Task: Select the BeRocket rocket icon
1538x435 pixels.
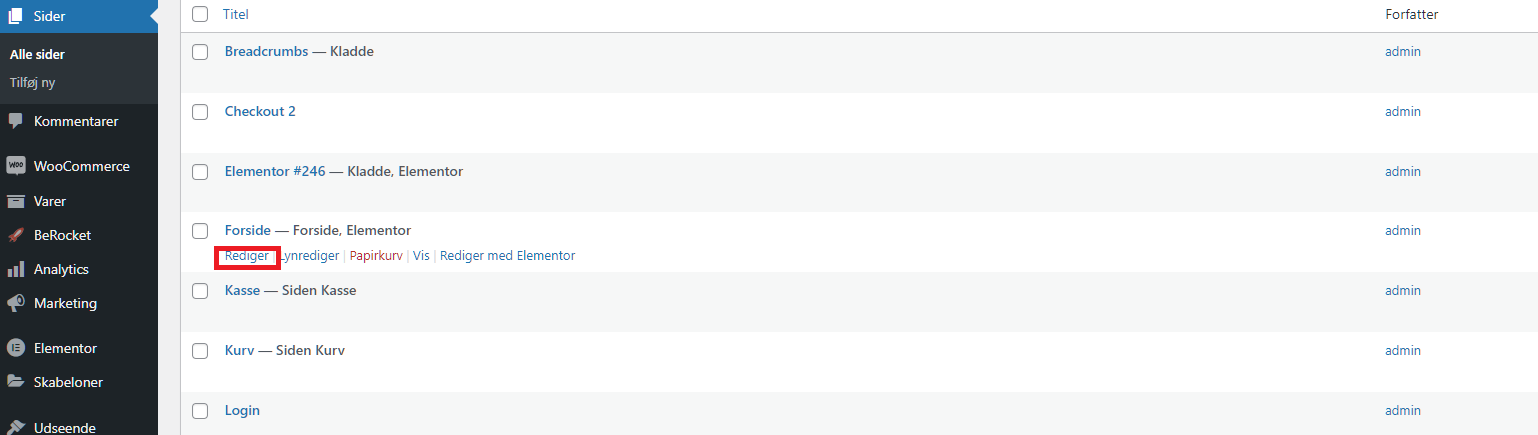Action: pos(16,235)
